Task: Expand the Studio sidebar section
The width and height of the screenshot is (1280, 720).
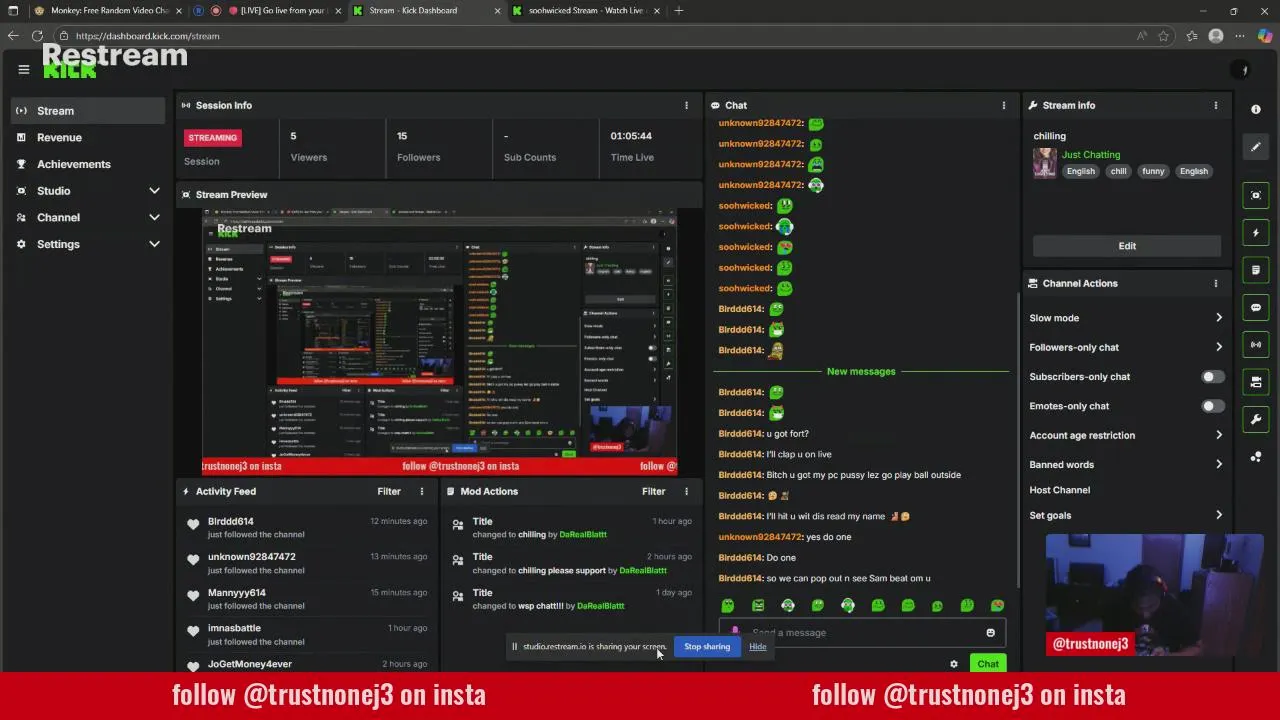Action: (x=154, y=191)
